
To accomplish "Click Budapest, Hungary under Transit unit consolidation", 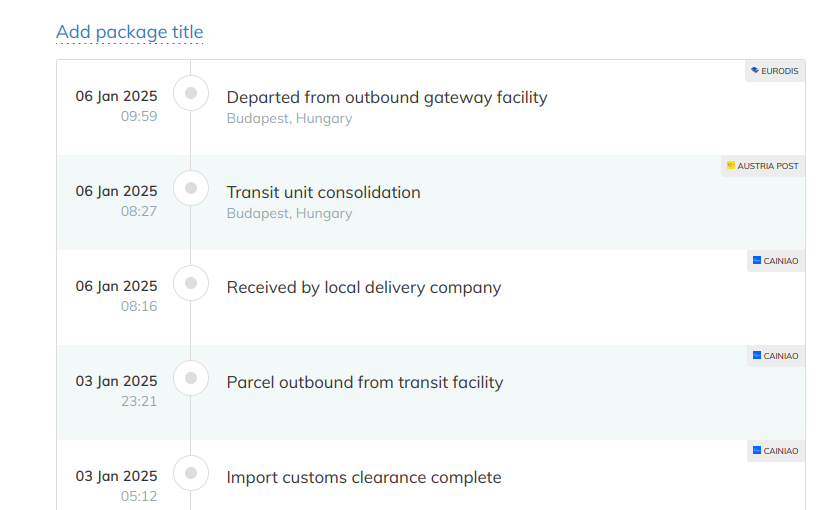I will (289, 213).
